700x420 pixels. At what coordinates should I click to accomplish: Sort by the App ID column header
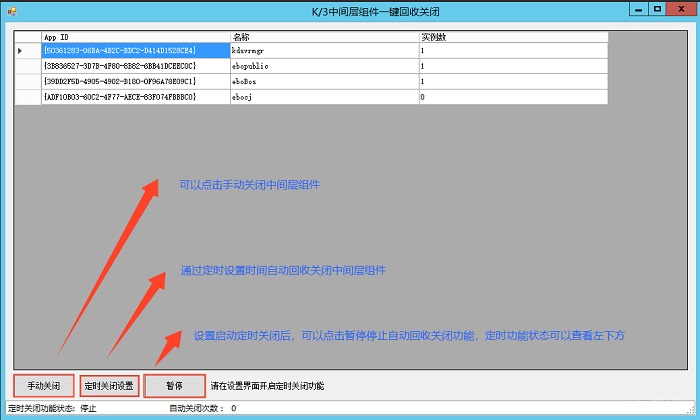135,37
